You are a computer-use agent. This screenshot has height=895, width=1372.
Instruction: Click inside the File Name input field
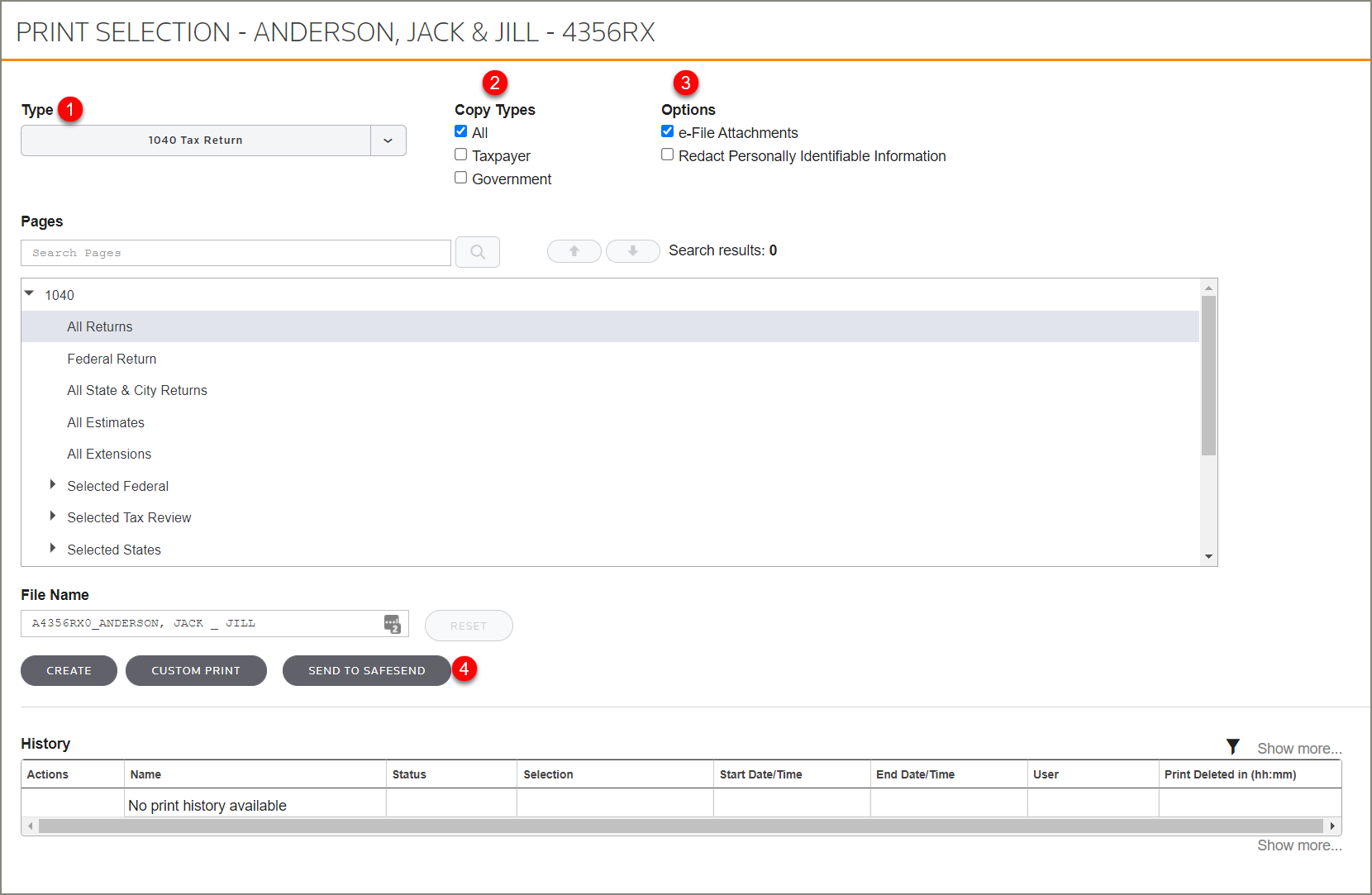pyautogui.click(x=198, y=623)
